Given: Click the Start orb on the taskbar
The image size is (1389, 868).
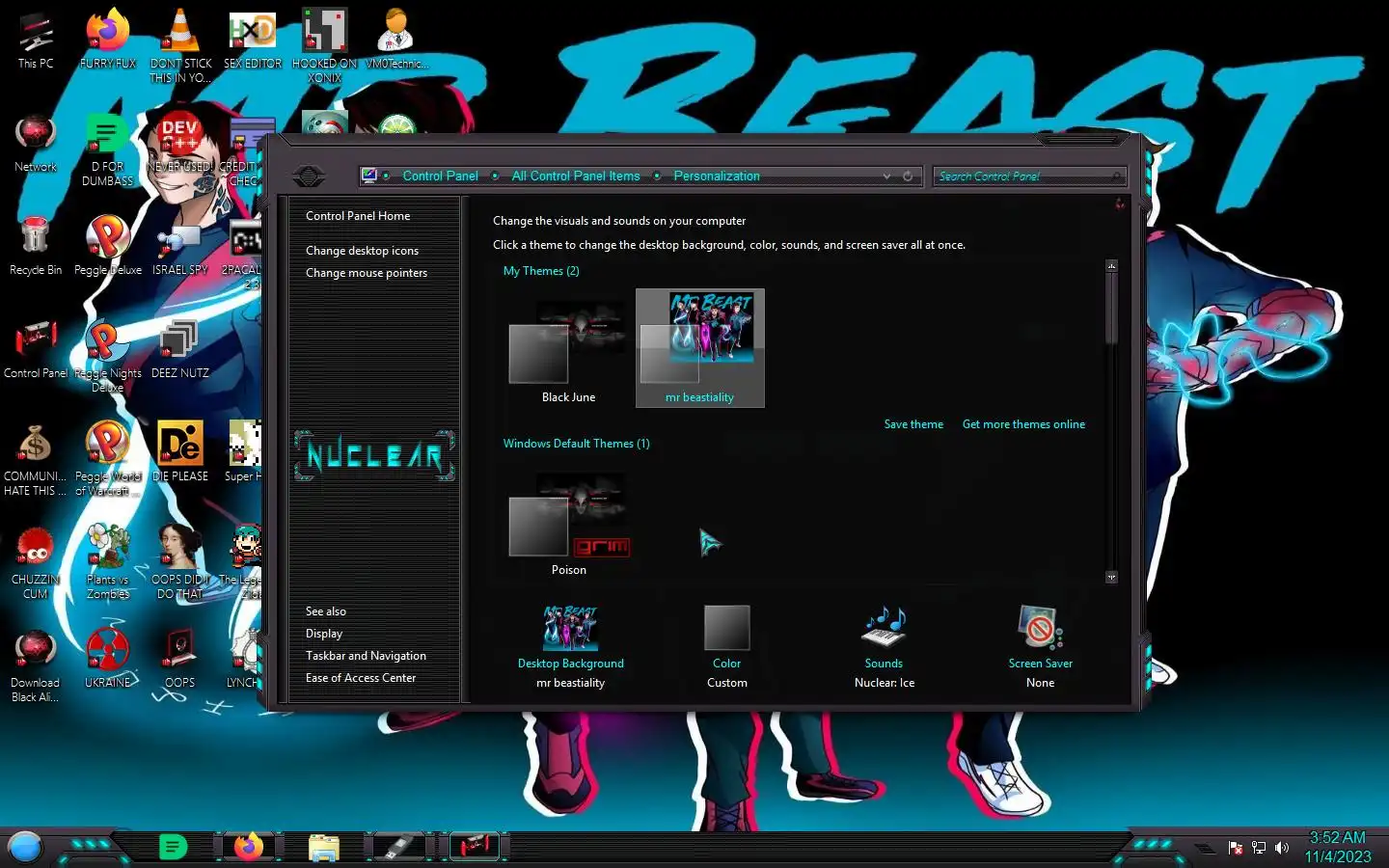Looking at the screenshot, I should [25, 847].
